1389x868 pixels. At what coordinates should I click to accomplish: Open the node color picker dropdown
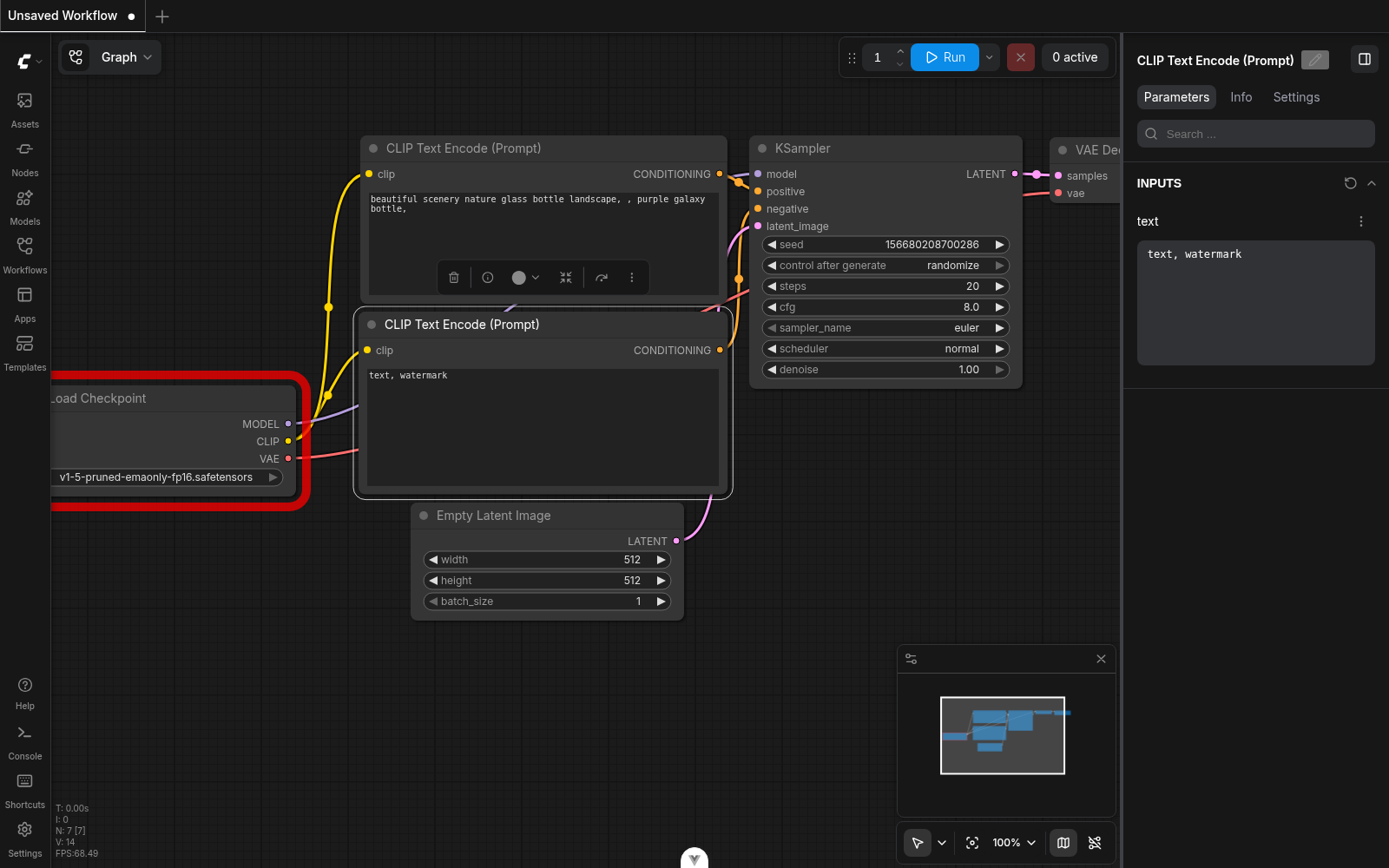click(526, 278)
